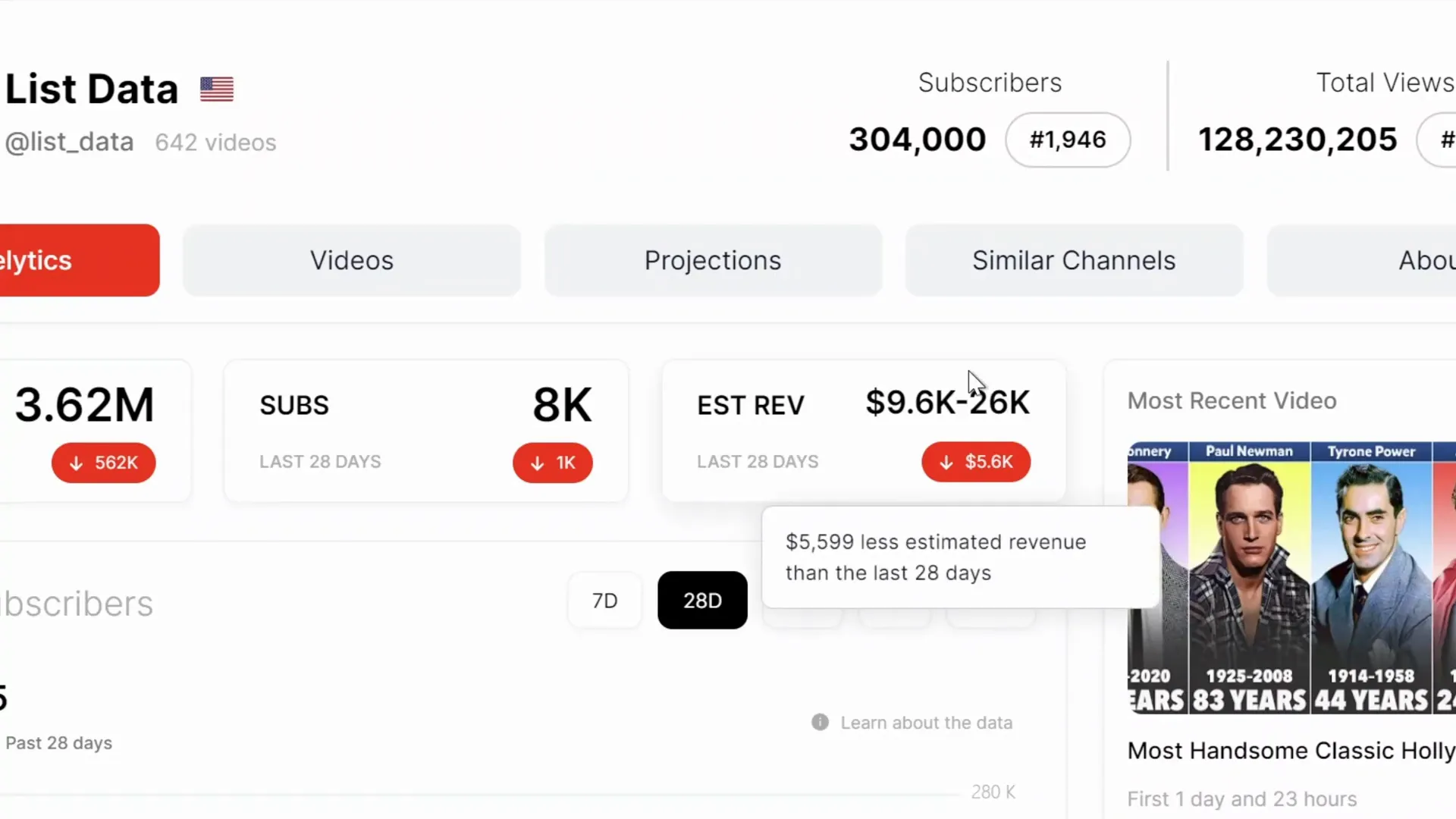1456x819 pixels.
Task: Expand the Similar Channels section
Action: [x=1073, y=260]
